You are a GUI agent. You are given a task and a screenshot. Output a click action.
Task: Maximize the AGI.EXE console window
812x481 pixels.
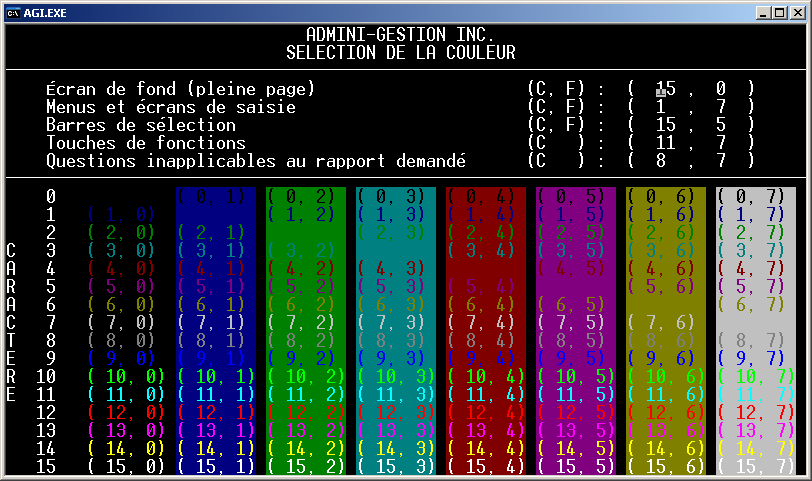(778, 12)
